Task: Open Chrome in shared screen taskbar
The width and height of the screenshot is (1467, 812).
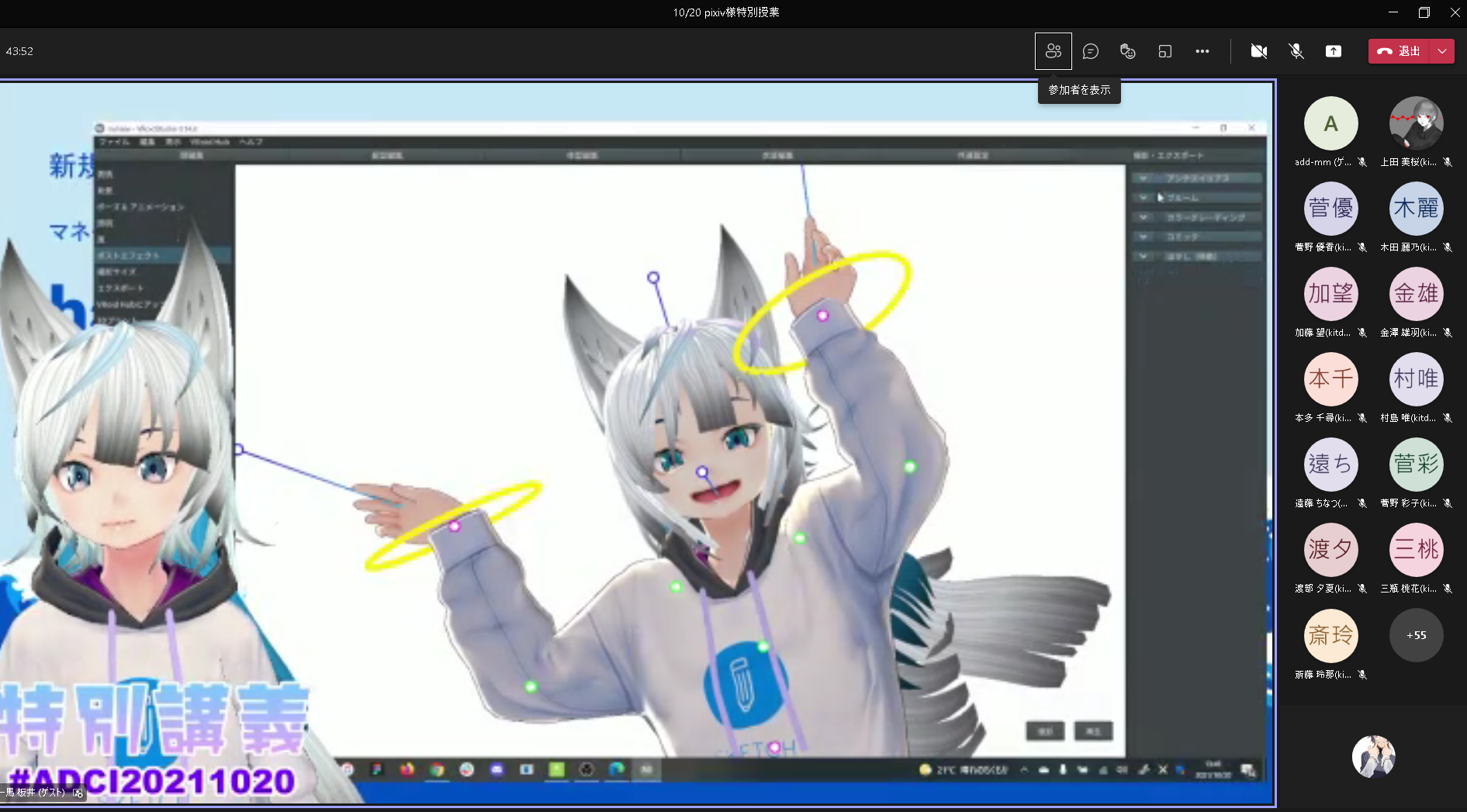Action: tap(438, 769)
